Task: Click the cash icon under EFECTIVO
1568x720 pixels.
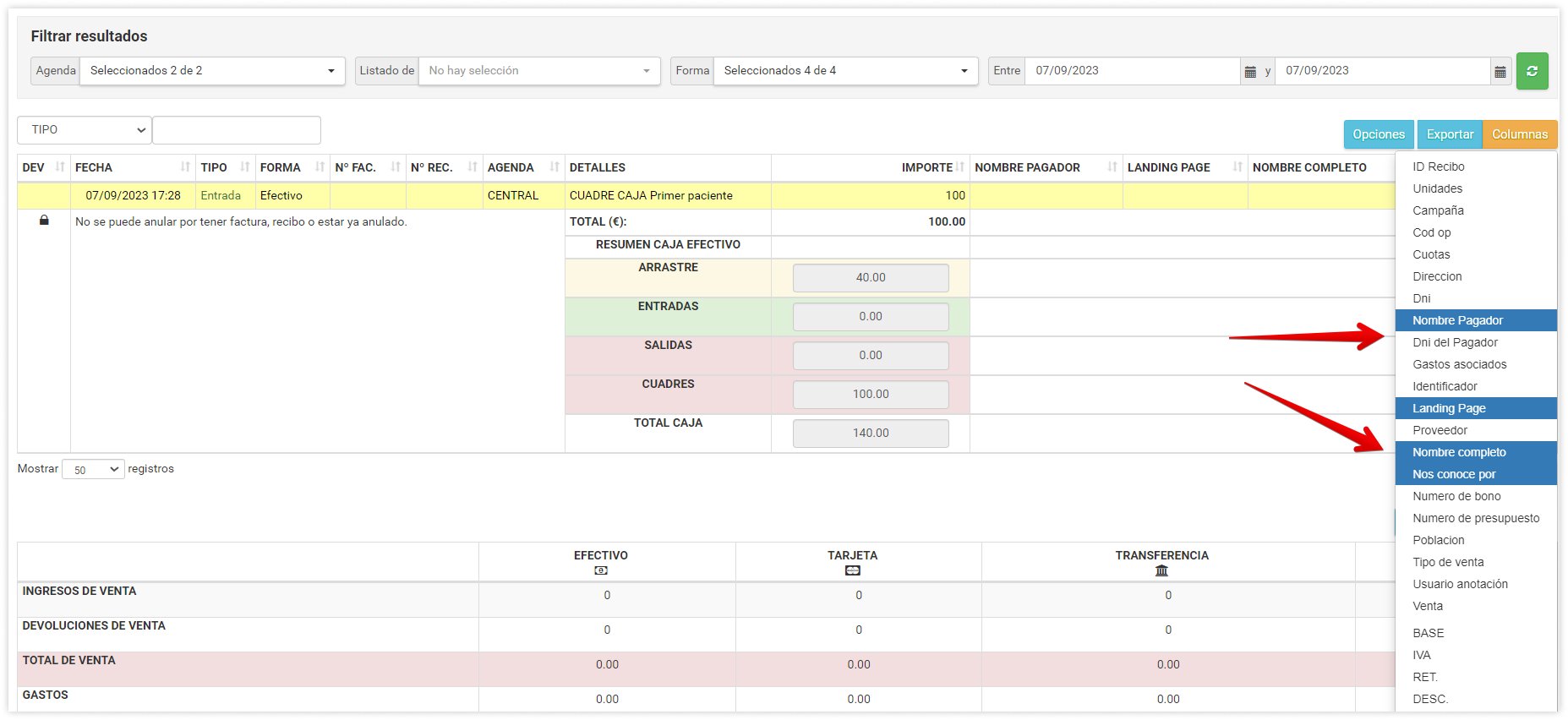Action: pyautogui.click(x=600, y=571)
